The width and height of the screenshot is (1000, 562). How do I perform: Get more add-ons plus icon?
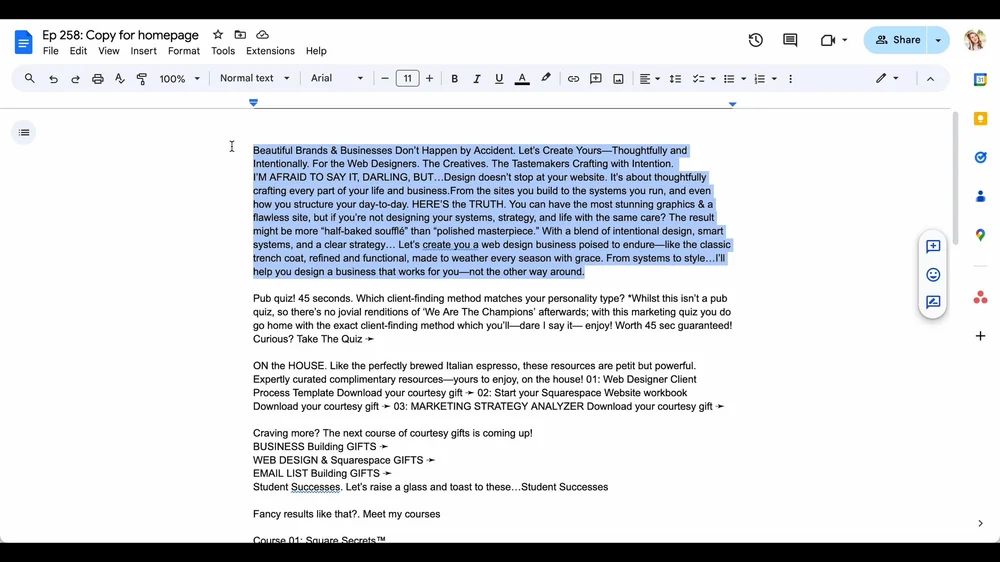(x=980, y=336)
